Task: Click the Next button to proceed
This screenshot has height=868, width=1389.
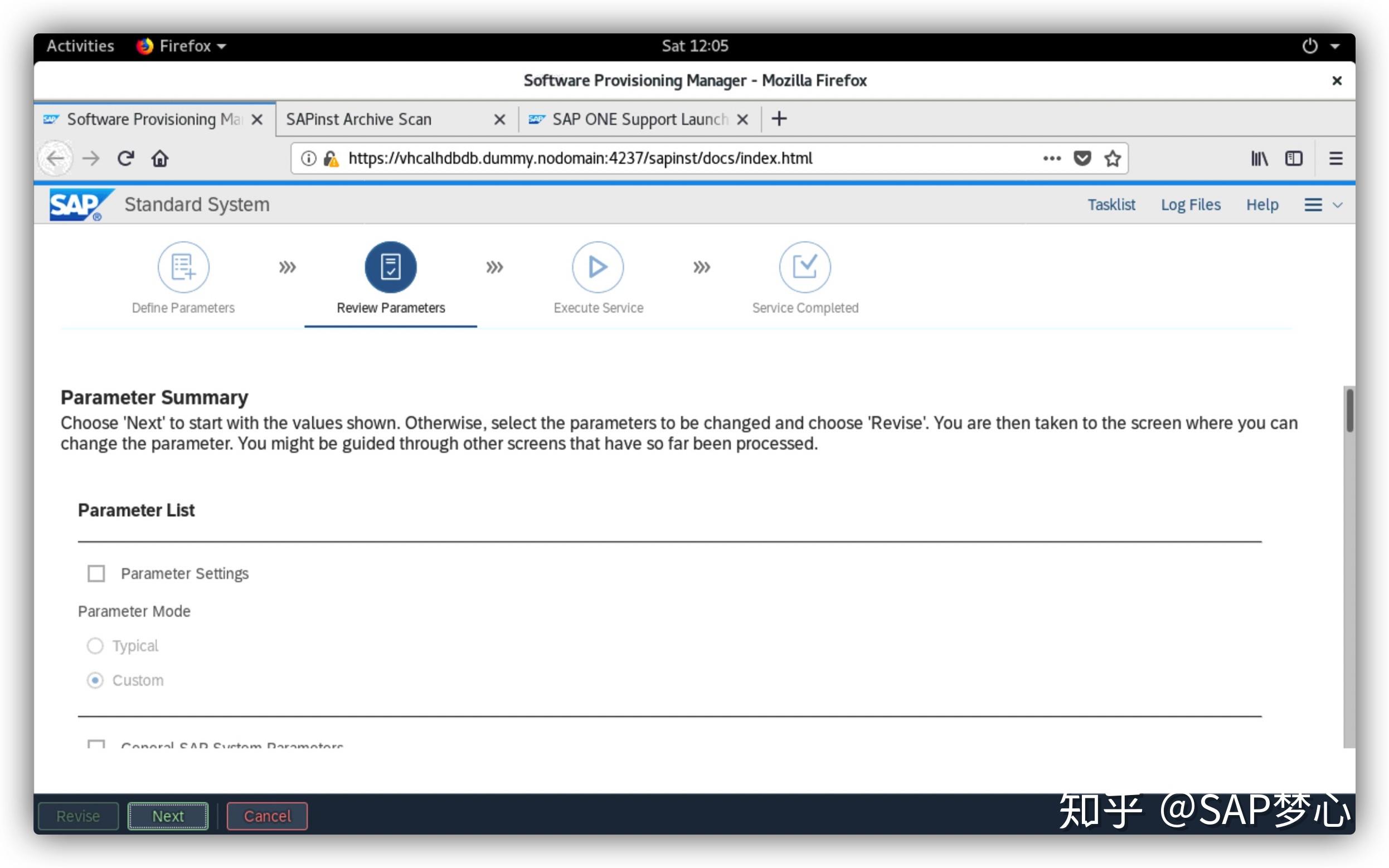Action: click(167, 815)
